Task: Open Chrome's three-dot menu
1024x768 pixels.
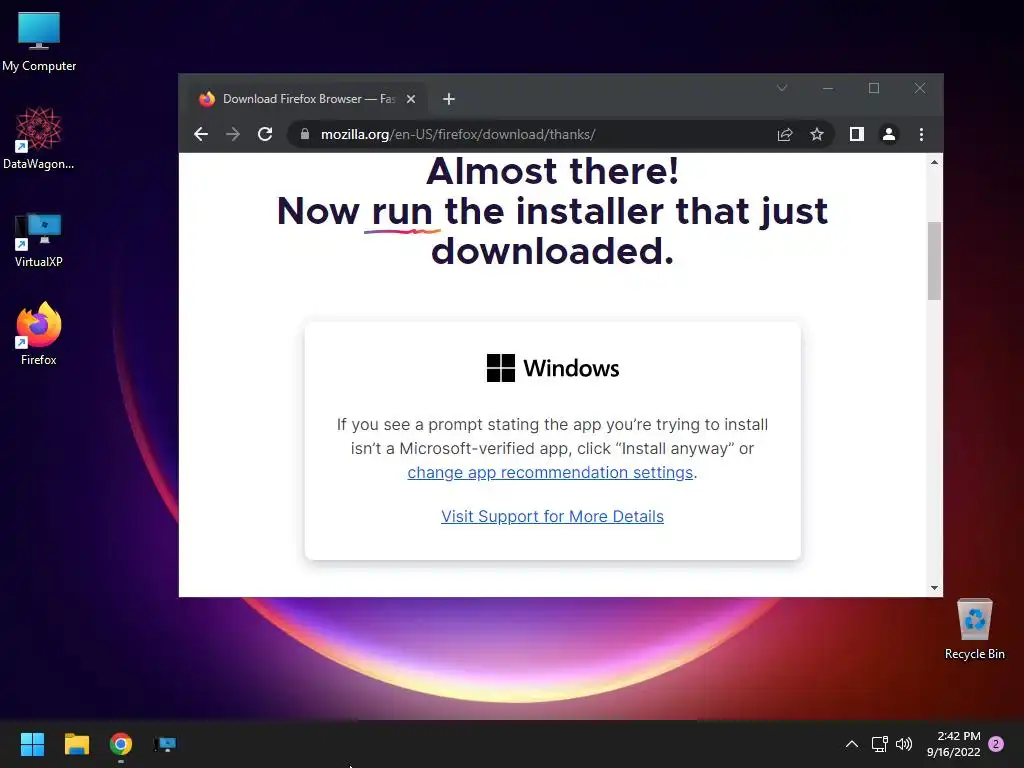Action: [921, 135]
